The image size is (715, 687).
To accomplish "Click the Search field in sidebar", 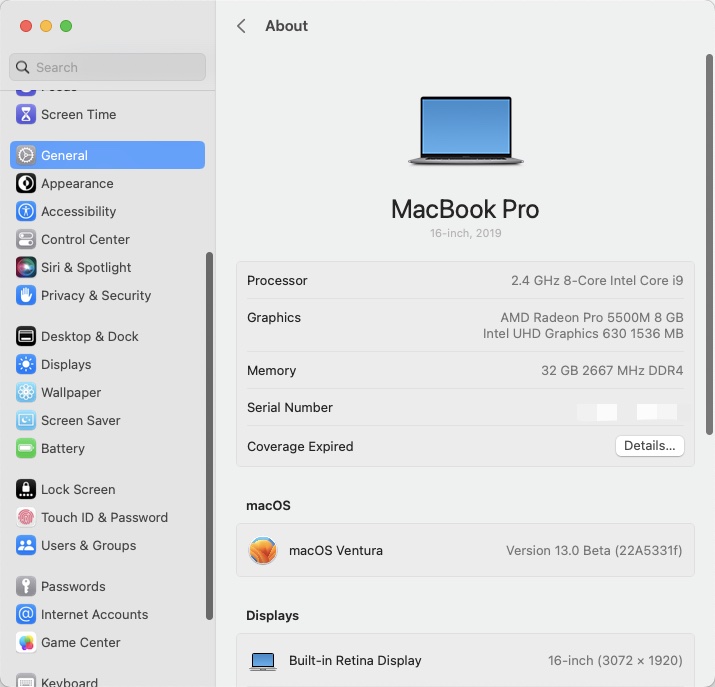I will (108, 67).
